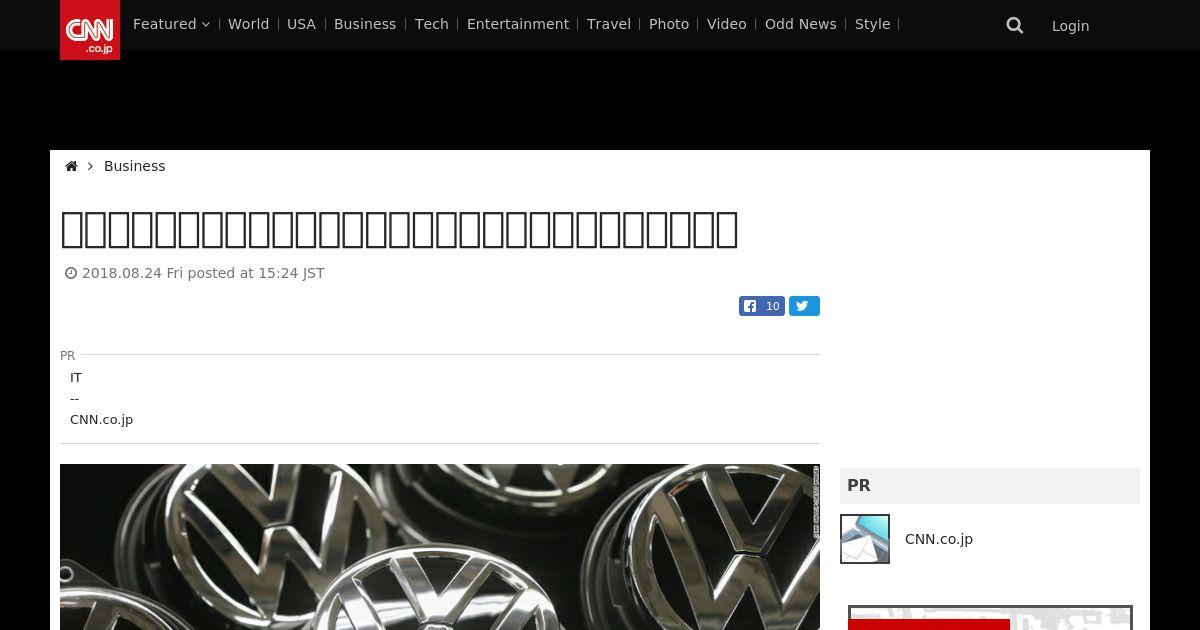Share article via Twitter button
This screenshot has height=630, width=1200.
tap(804, 306)
